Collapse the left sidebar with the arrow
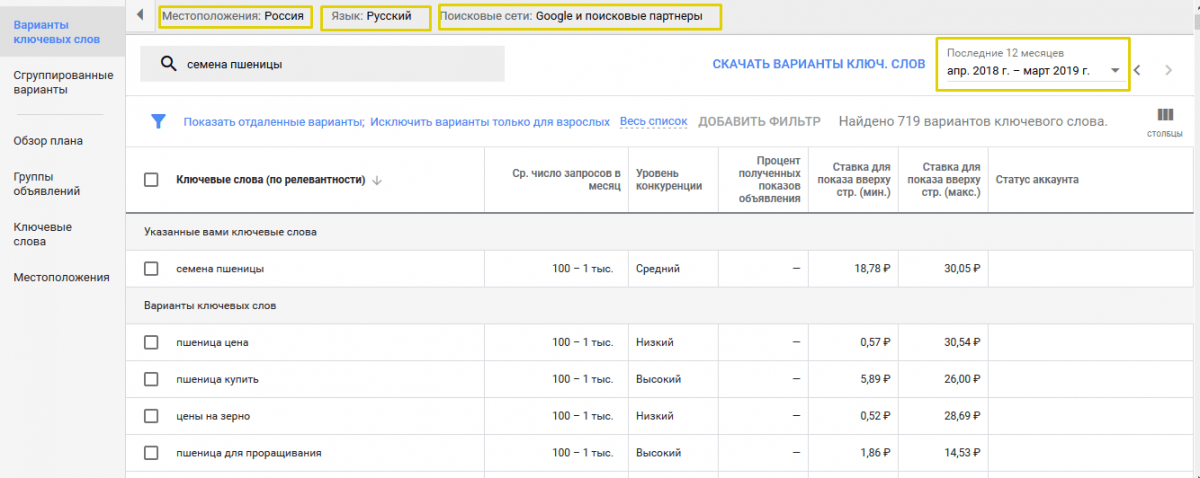1200x478 pixels. coord(140,16)
